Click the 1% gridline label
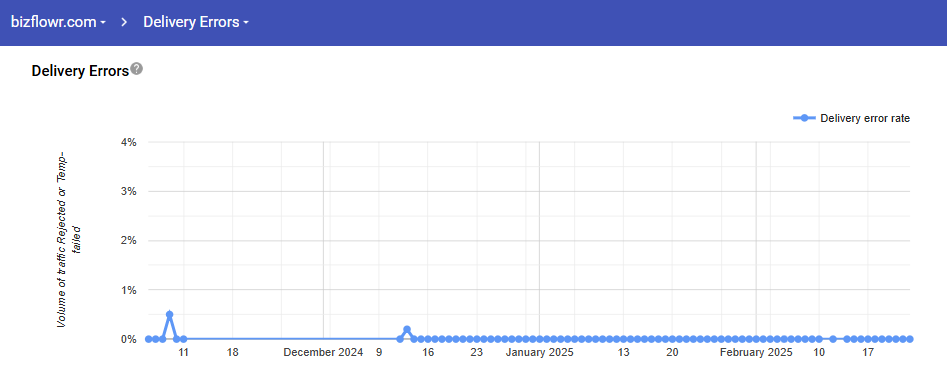 click(129, 290)
